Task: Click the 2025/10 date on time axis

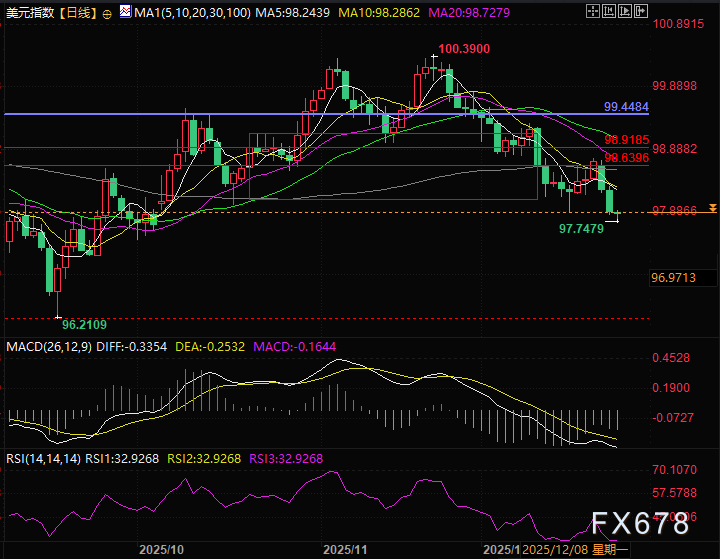Action: [x=160, y=550]
